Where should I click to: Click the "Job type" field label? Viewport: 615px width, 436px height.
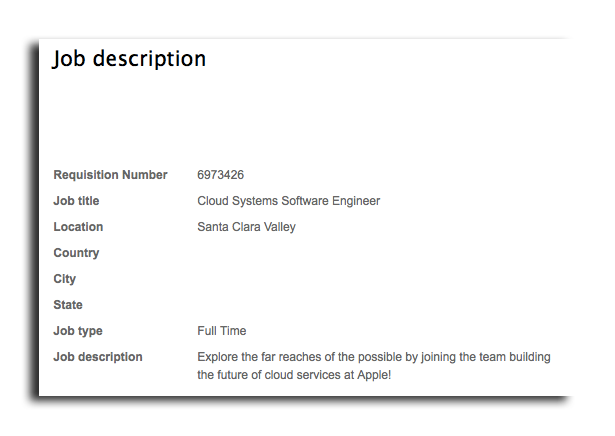(x=78, y=331)
